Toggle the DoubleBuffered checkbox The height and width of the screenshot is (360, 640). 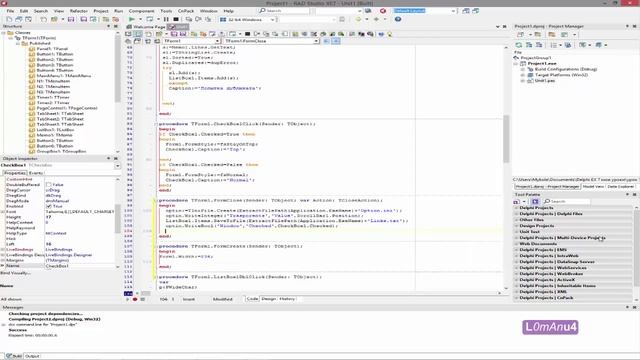pyautogui.click(x=49, y=184)
